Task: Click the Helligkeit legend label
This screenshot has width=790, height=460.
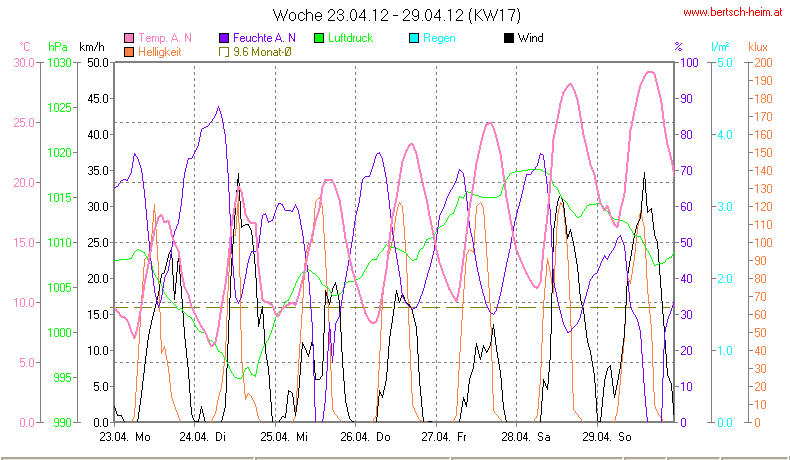Action: (x=160, y=52)
